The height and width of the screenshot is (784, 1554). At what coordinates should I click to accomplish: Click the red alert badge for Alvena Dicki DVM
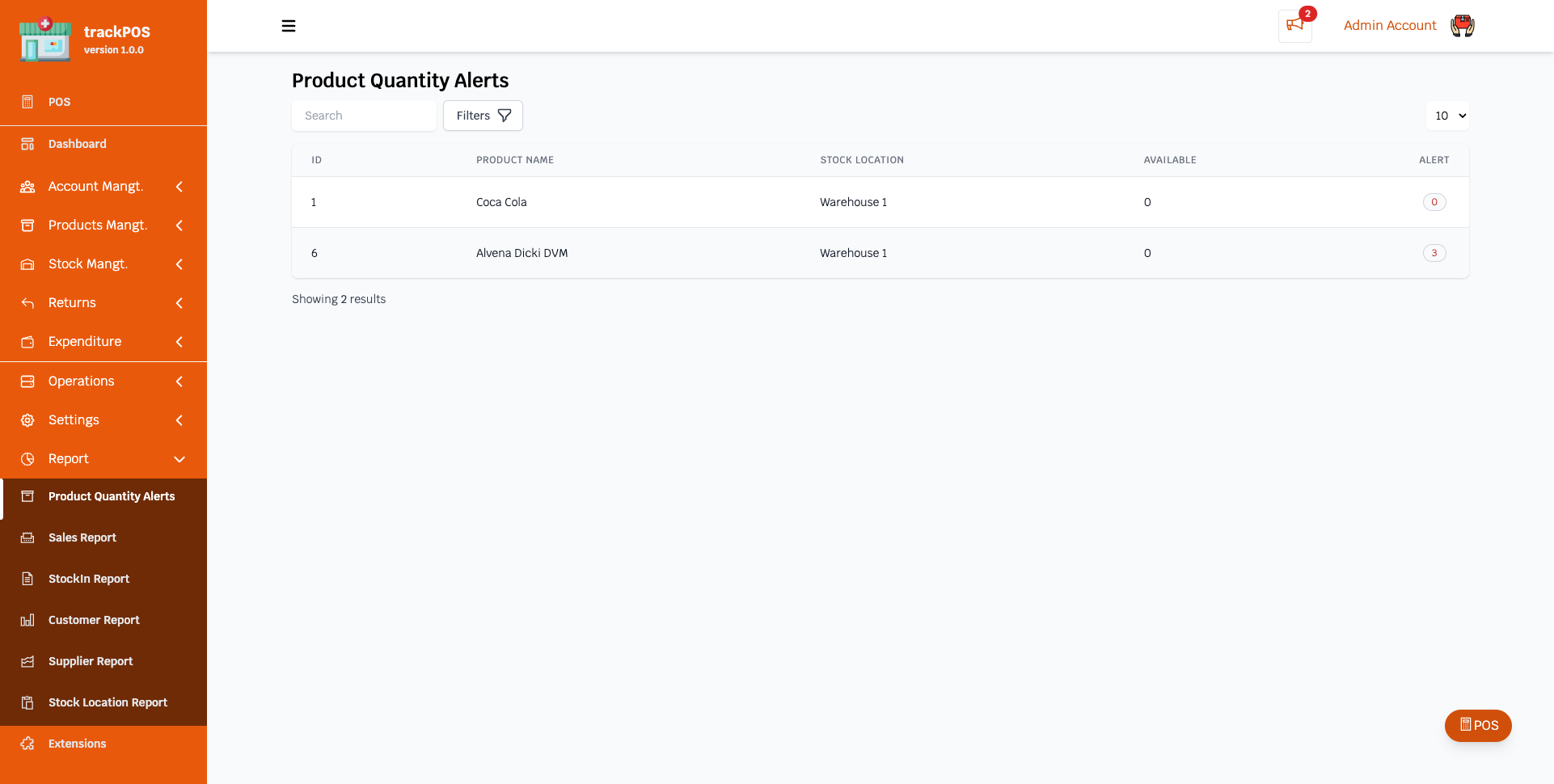point(1434,253)
